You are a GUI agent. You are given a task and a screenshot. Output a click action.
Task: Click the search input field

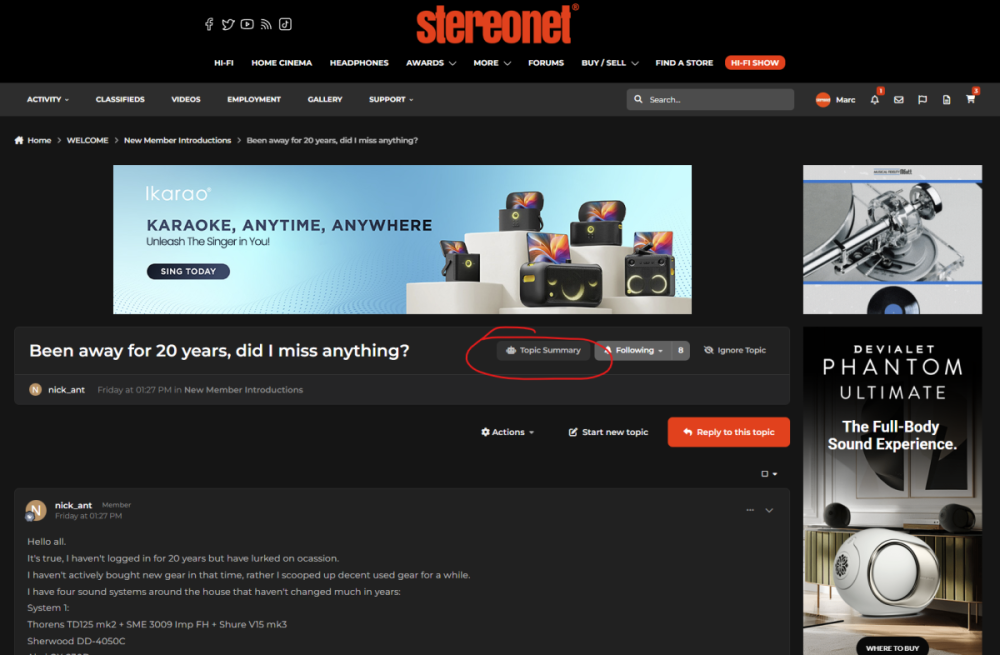[715, 100]
